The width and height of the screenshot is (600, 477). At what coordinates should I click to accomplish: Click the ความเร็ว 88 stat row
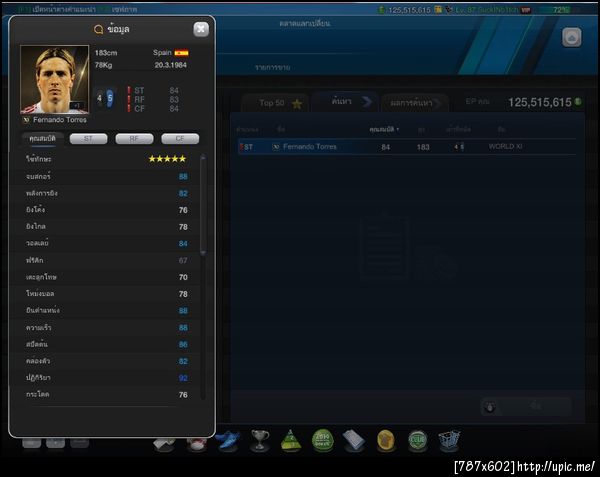click(106, 328)
